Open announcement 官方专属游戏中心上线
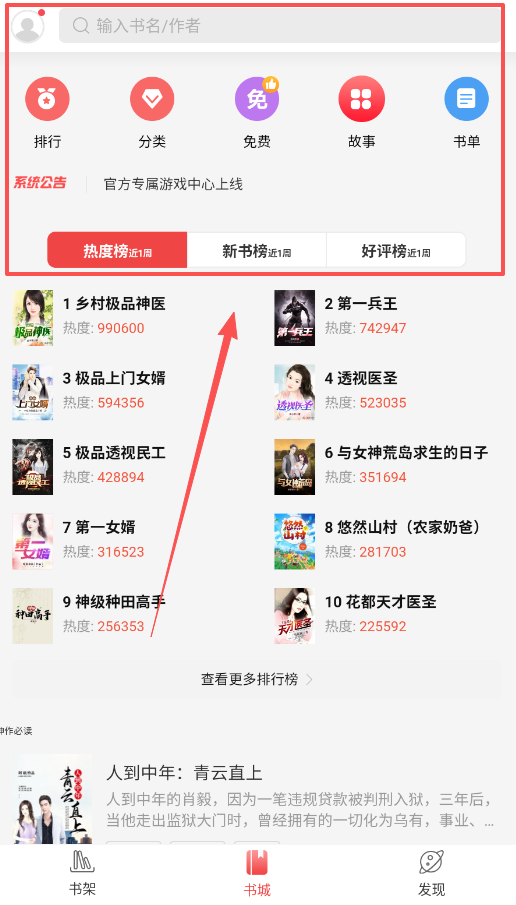516x905 pixels. click(173, 185)
